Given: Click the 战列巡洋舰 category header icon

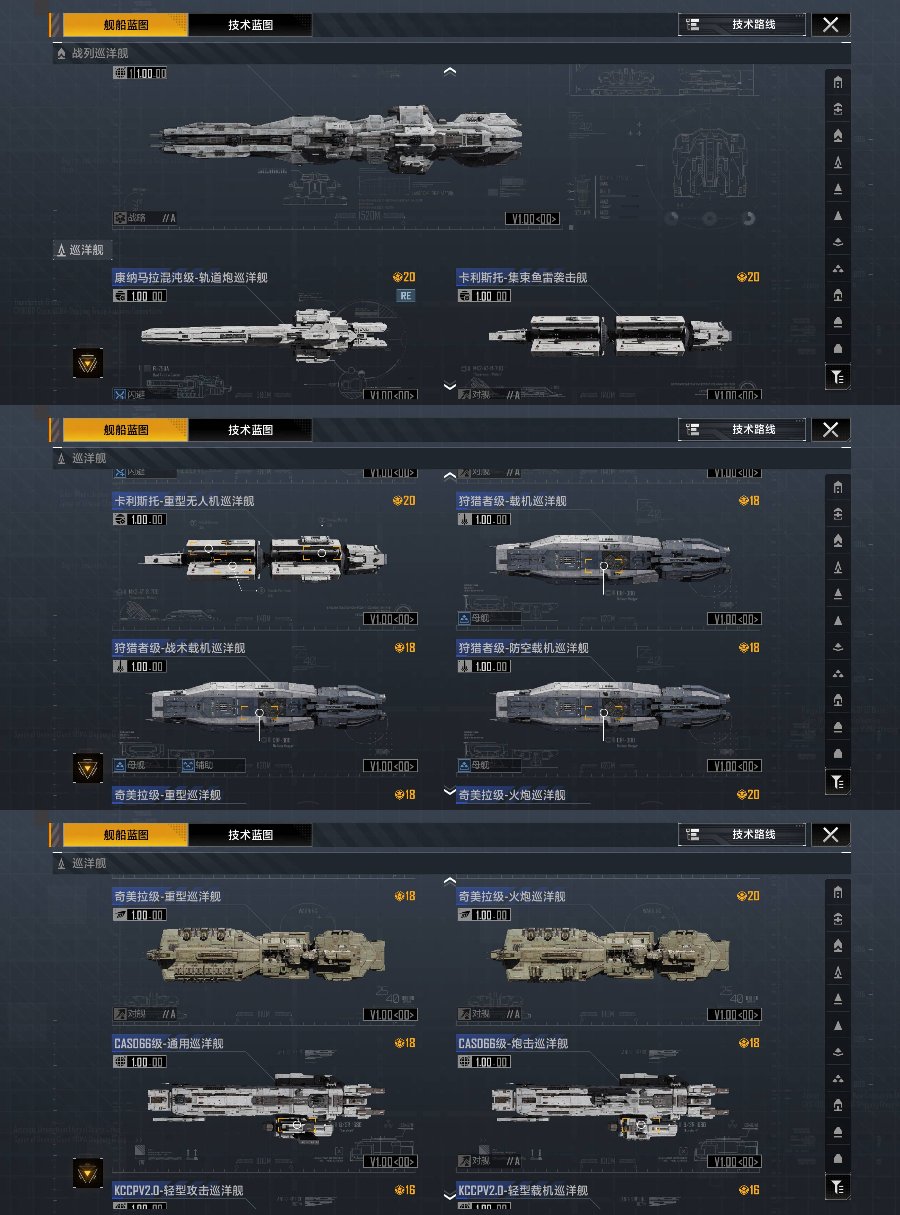Looking at the screenshot, I should (x=62, y=53).
